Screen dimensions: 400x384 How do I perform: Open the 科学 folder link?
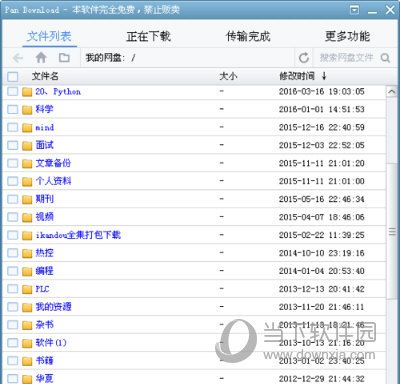[x=44, y=109]
